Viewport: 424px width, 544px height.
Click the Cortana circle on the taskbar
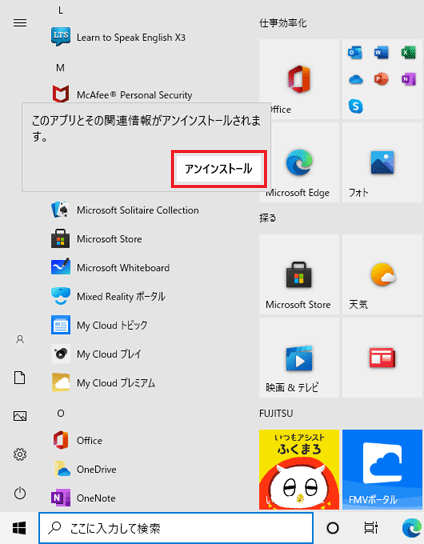click(333, 528)
